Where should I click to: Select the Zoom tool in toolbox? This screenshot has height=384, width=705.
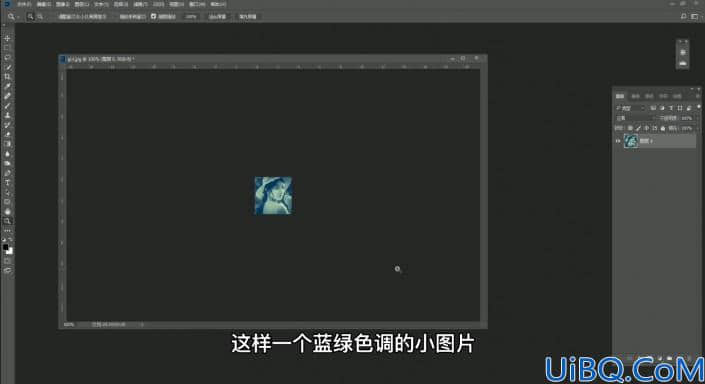pyautogui.click(x=7, y=221)
